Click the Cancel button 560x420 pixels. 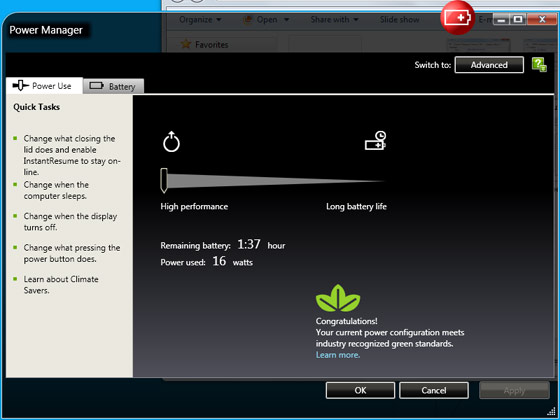[x=434, y=390]
